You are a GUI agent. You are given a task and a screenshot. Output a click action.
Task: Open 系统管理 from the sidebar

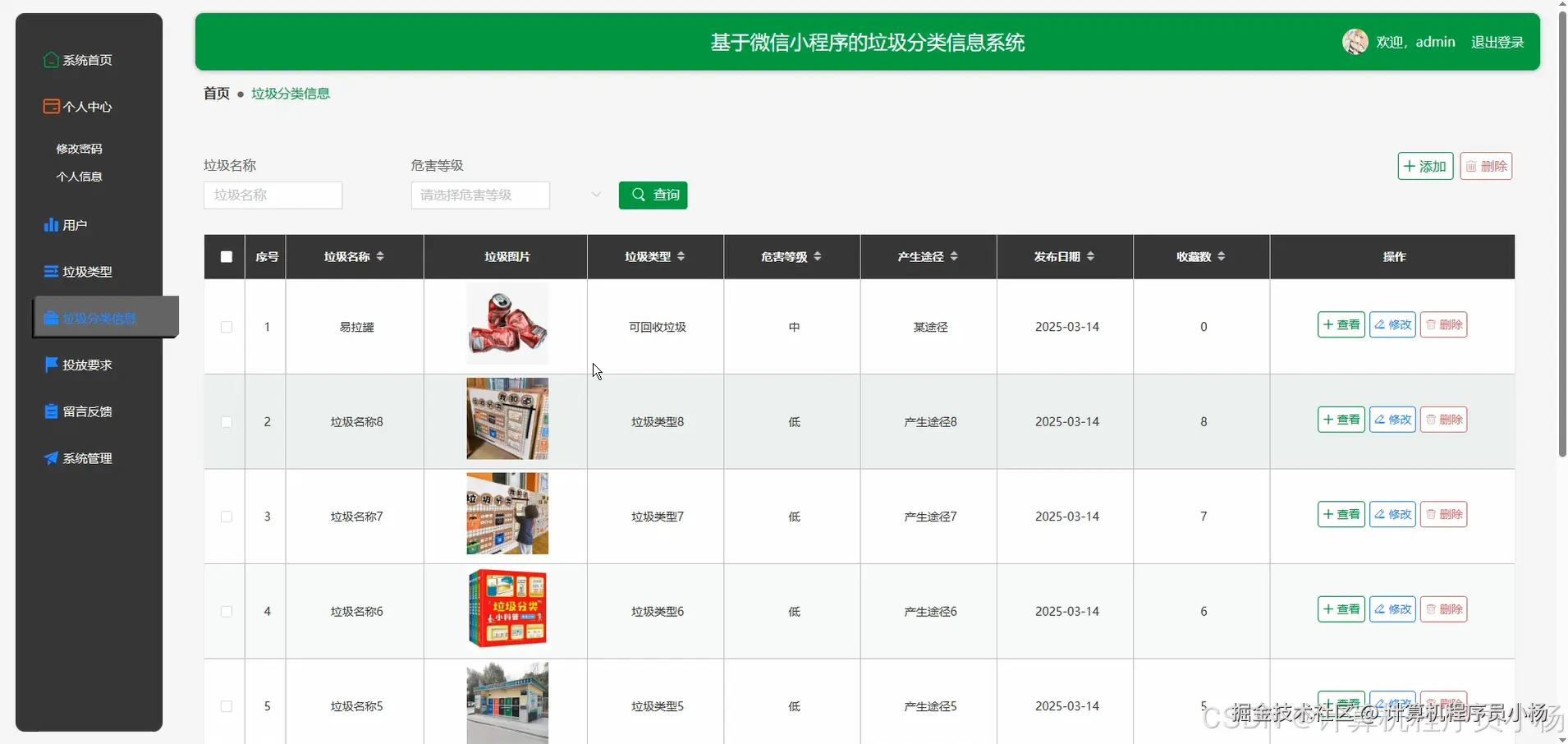87,458
